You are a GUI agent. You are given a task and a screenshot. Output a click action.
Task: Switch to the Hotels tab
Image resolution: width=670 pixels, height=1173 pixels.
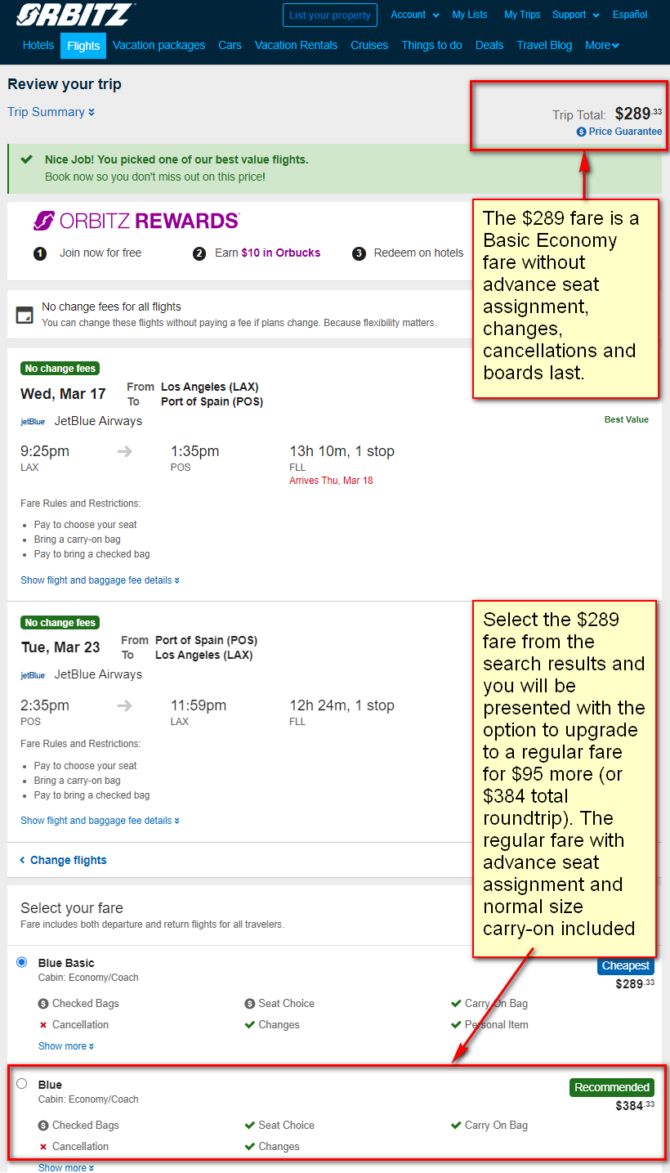click(38, 46)
